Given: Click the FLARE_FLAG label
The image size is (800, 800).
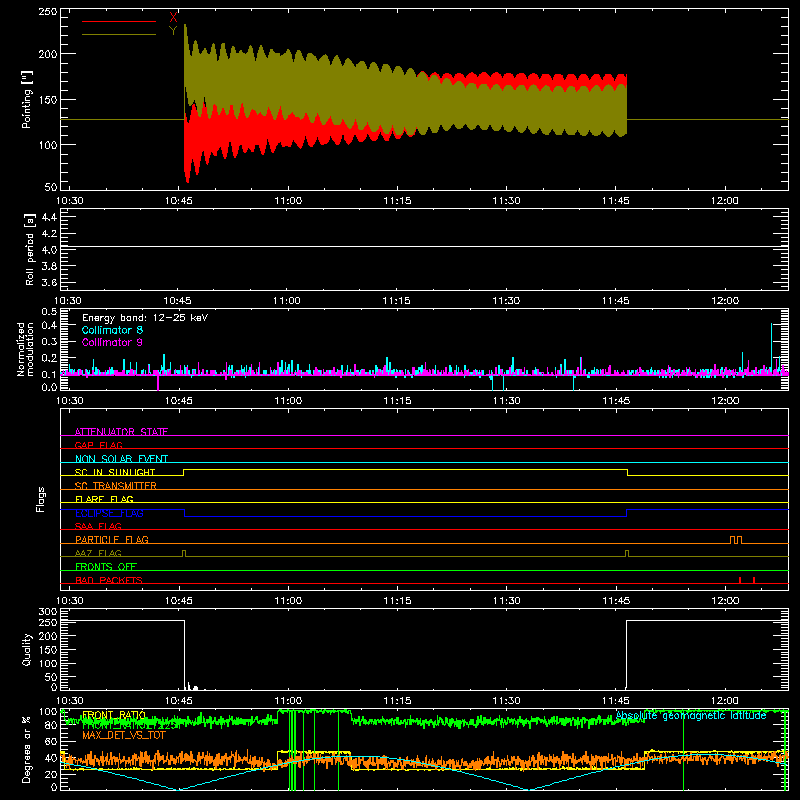Looking at the screenshot, I should (104, 499).
